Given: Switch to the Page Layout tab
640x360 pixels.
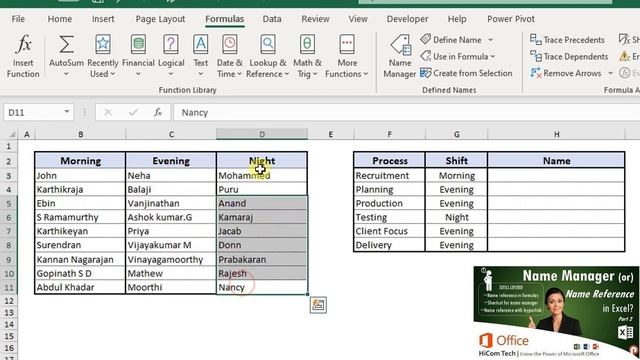Looking at the screenshot, I should point(160,19).
